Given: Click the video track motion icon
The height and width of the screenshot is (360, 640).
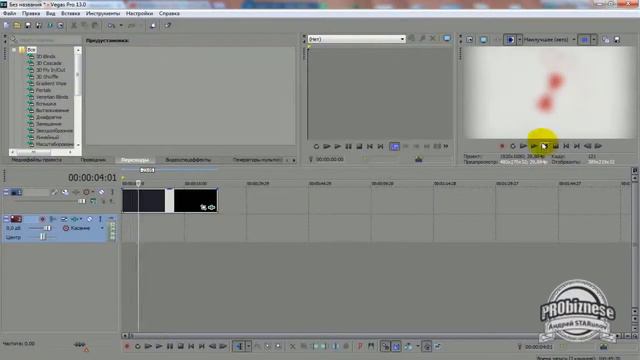Looking at the screenshot, I should pyautogui.click(x=65, y=192).
